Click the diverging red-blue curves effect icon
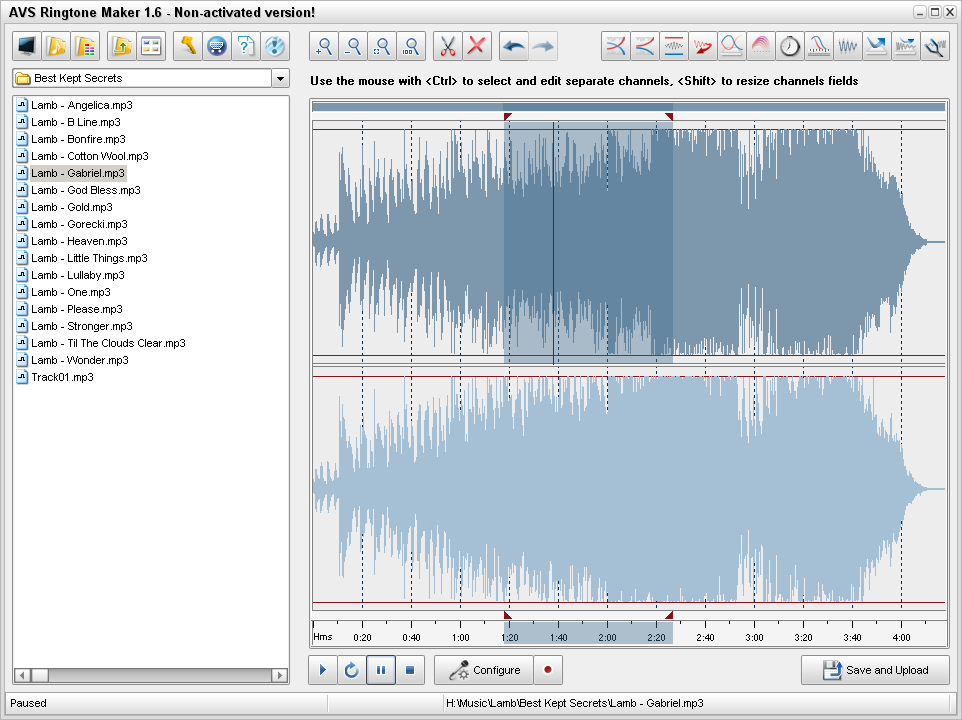Viewport: 962px width, 720px height. 645,46
